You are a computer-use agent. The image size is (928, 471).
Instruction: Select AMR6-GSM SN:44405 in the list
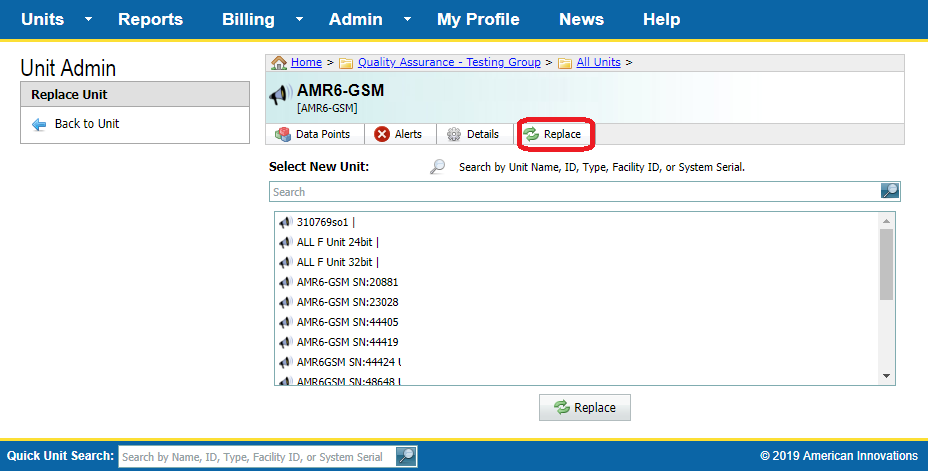(347, 322)
